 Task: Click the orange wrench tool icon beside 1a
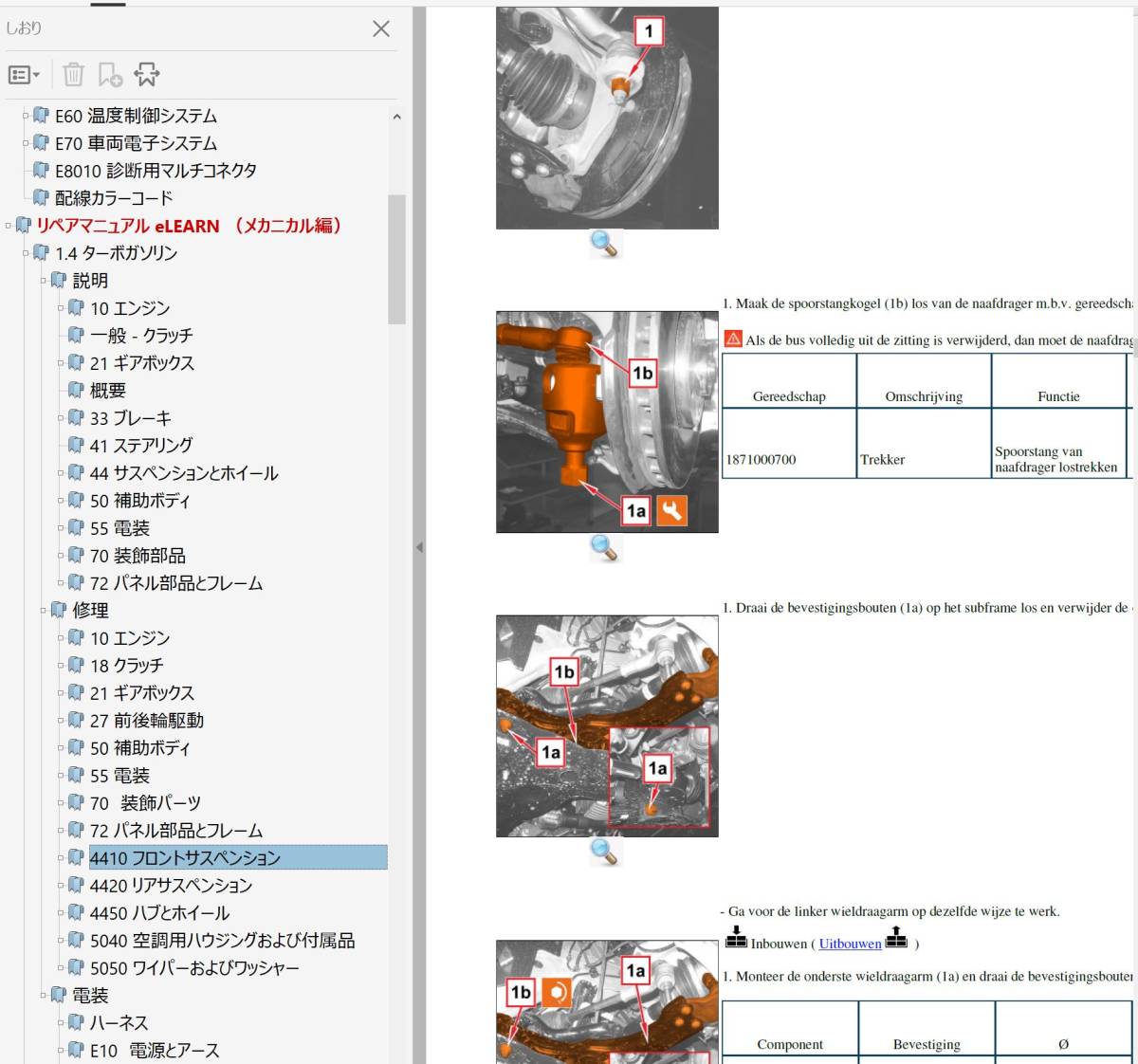pos(671,511)
